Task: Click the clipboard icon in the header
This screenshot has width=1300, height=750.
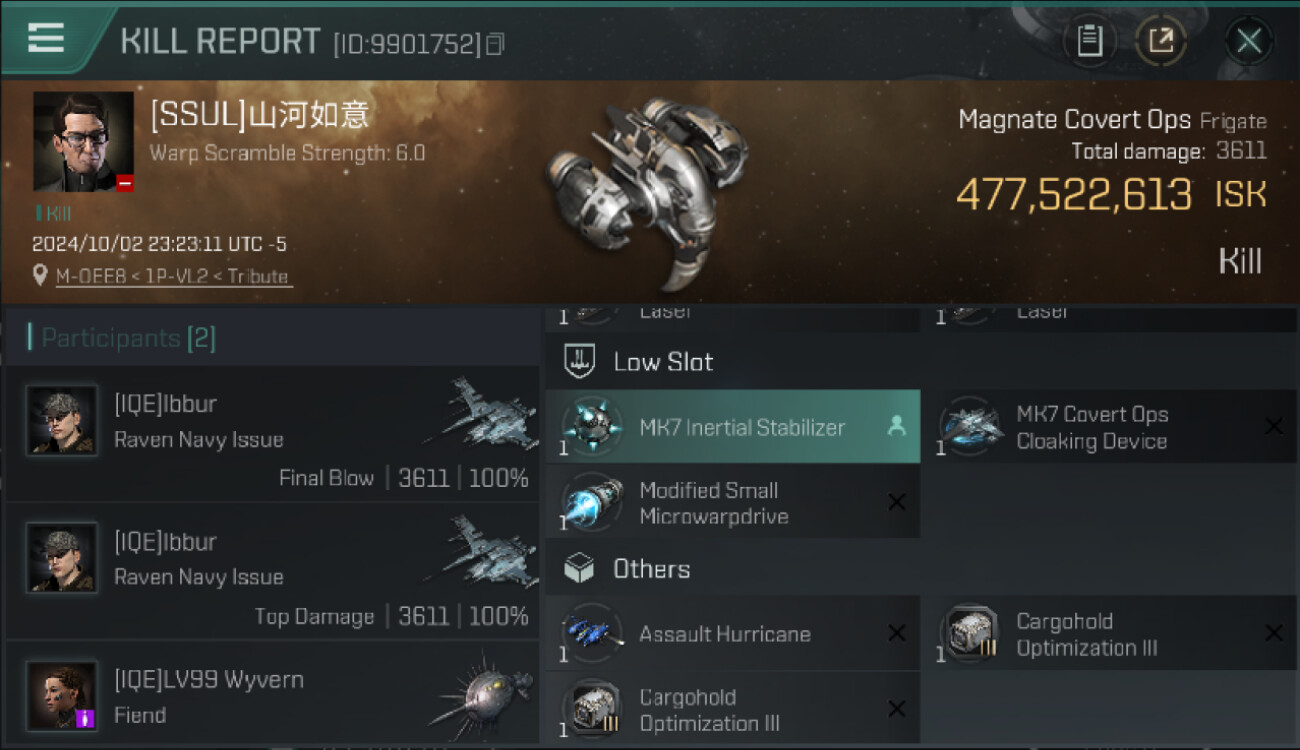Action: [x=1089, y=41]
